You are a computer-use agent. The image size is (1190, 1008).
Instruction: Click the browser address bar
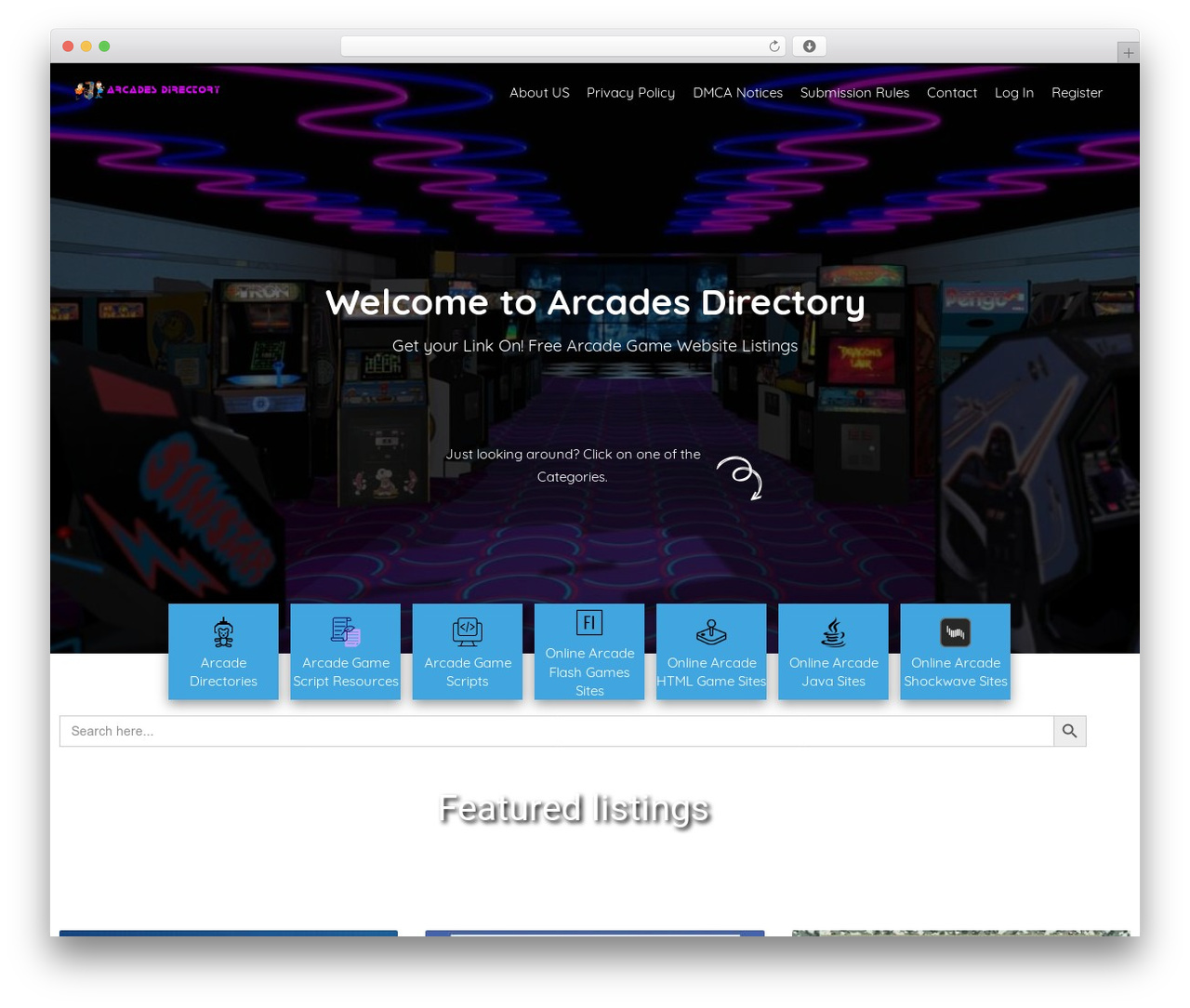pos(562,46)
